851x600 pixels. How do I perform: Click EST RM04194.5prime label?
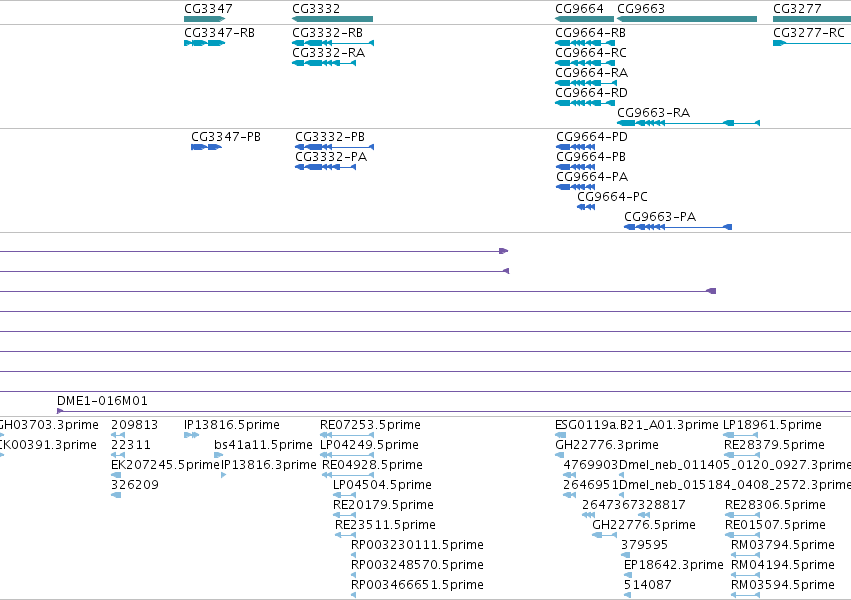(783, 565)
